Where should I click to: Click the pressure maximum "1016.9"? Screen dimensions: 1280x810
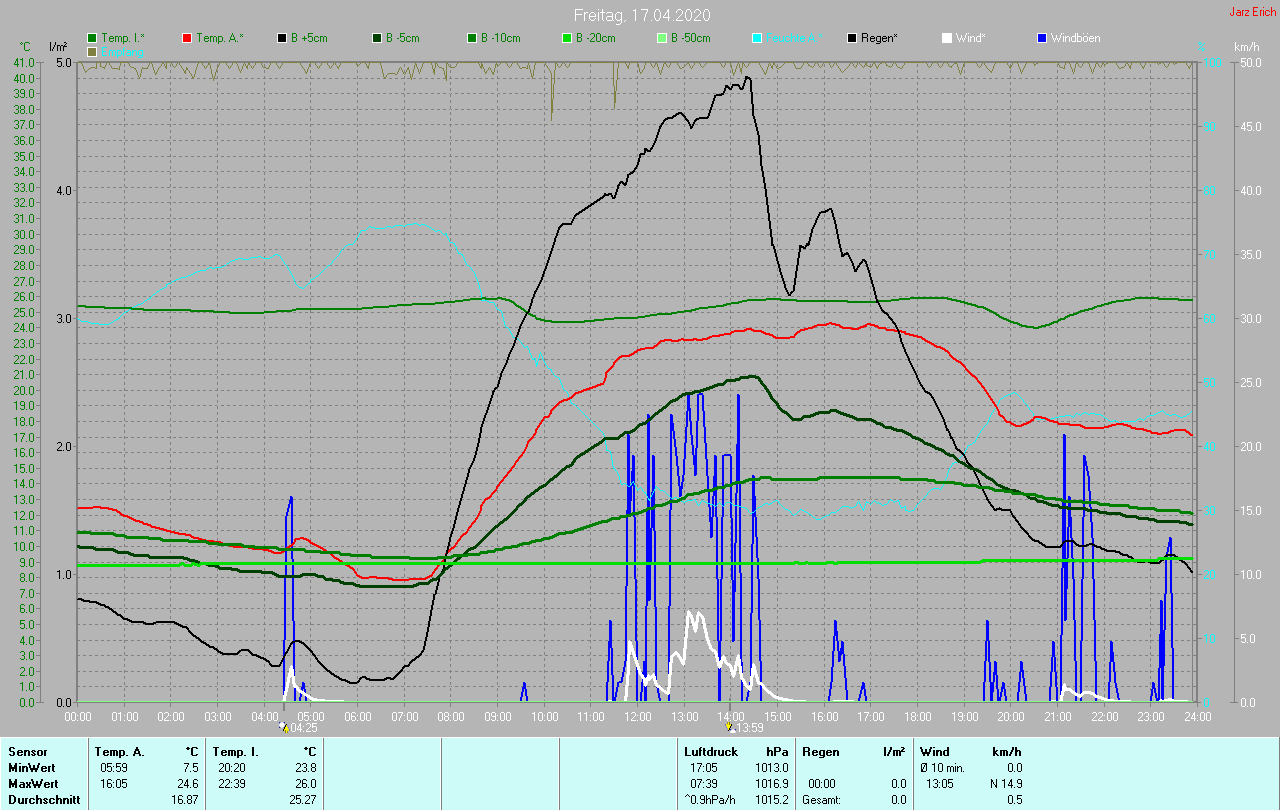point(774,783)
